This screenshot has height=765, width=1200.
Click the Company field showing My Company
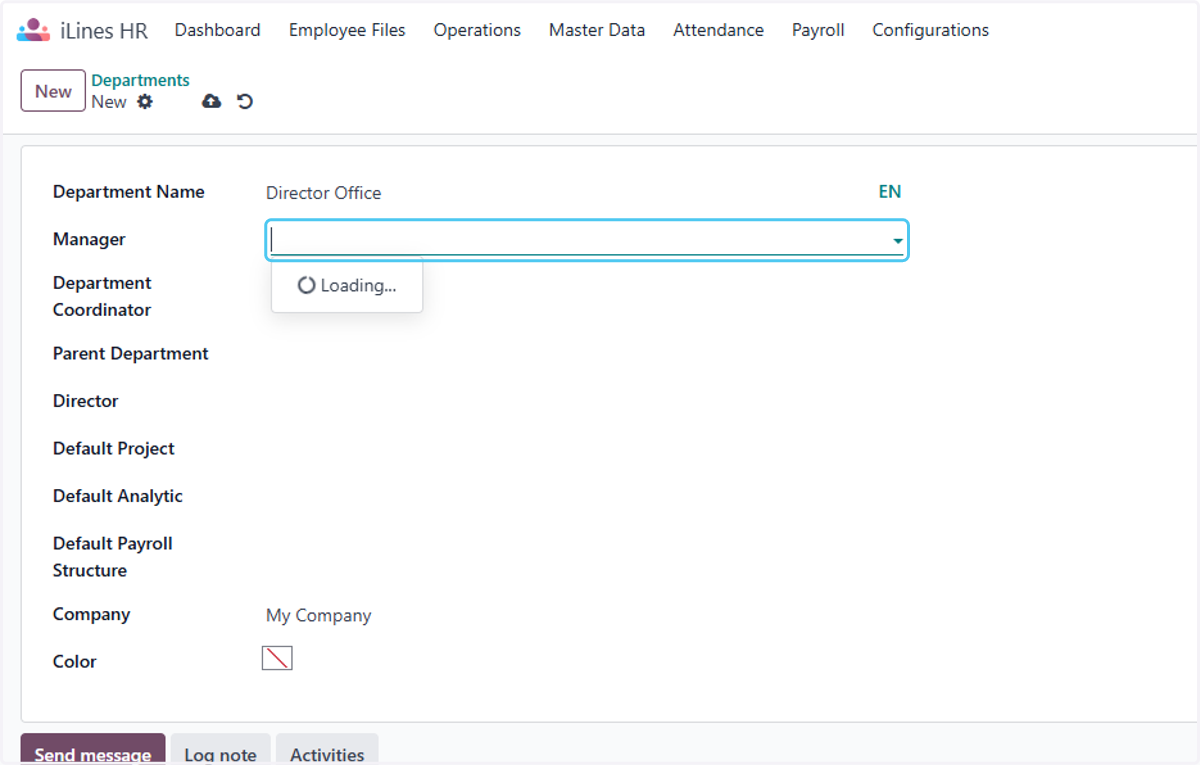coord(318,616)
